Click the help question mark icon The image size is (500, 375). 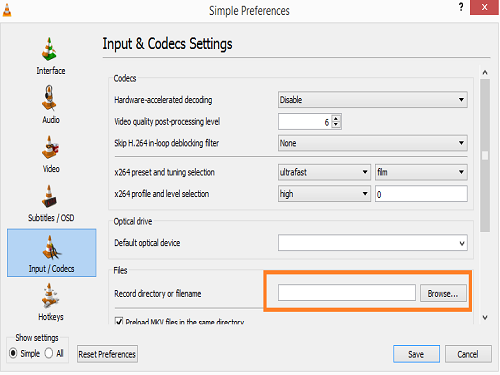point(461,7)
